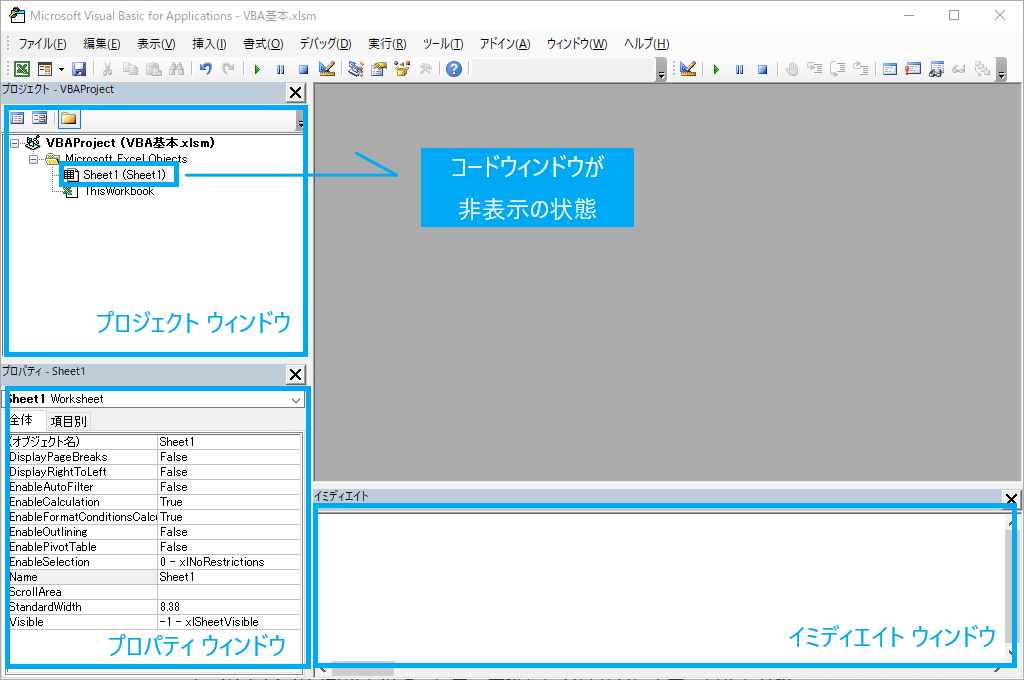Toggle Design Mode on Standard toolbar
This screenshot has height=680, width=1024.
[x=327, y=69]
